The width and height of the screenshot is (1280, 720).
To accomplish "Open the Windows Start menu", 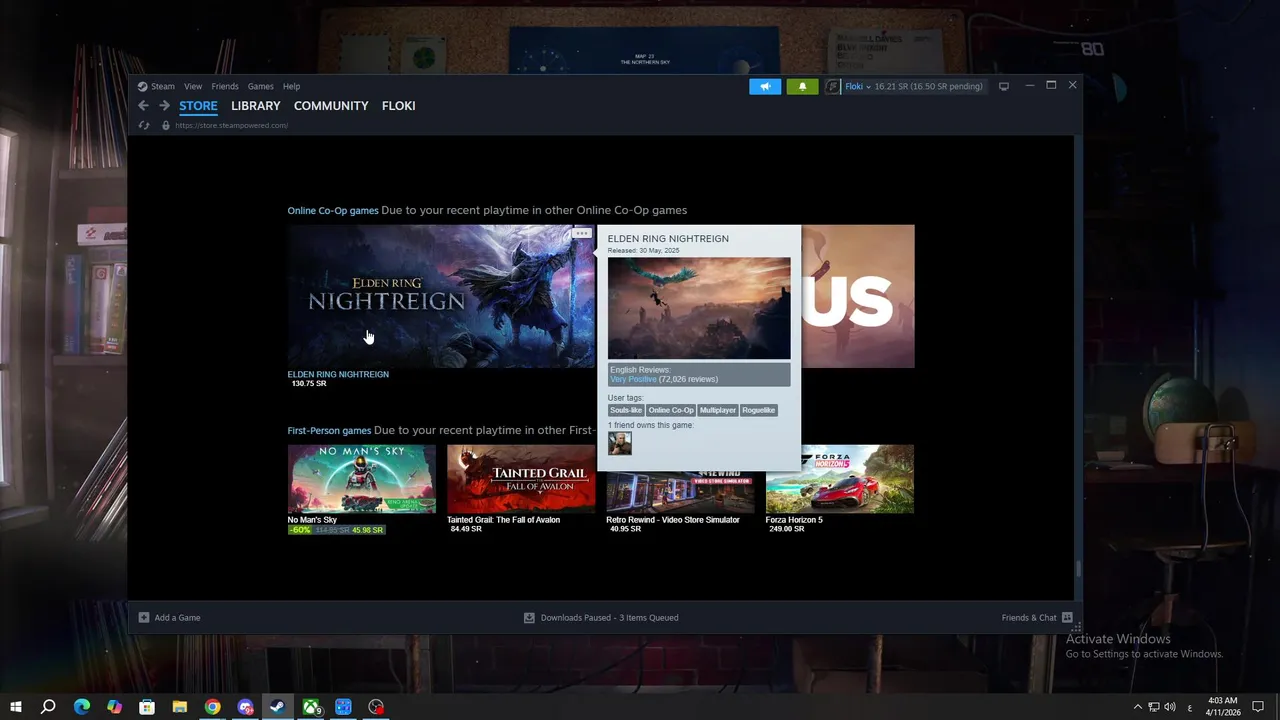I will point(16,707).
